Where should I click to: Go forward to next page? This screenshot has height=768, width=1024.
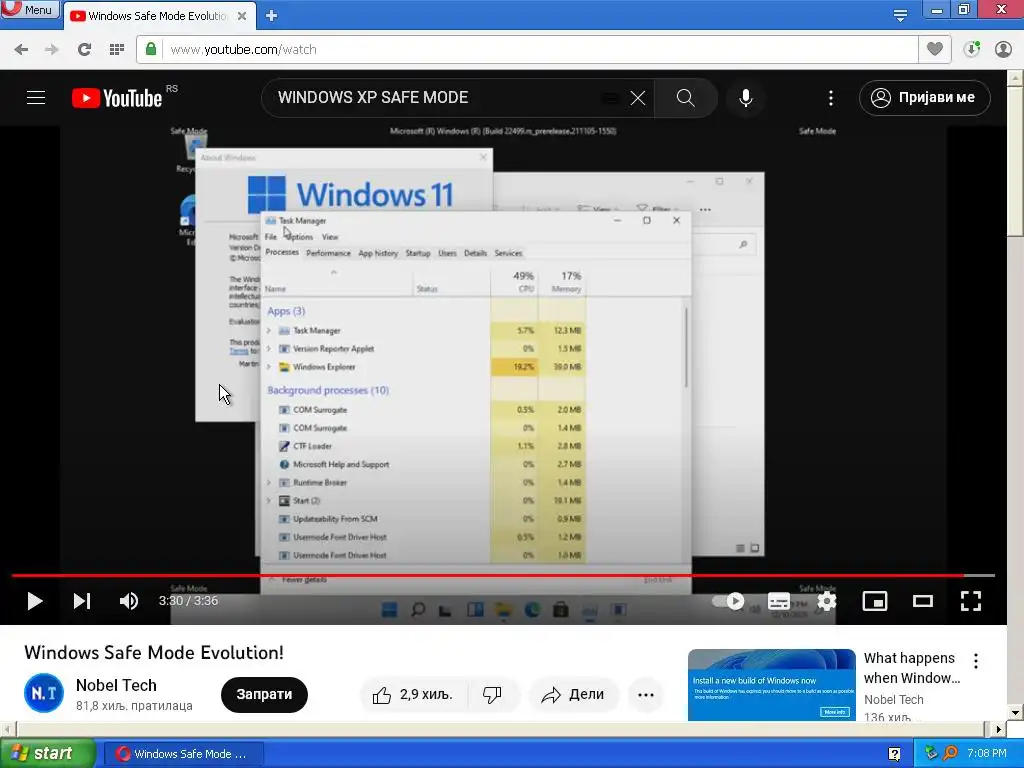52,50
